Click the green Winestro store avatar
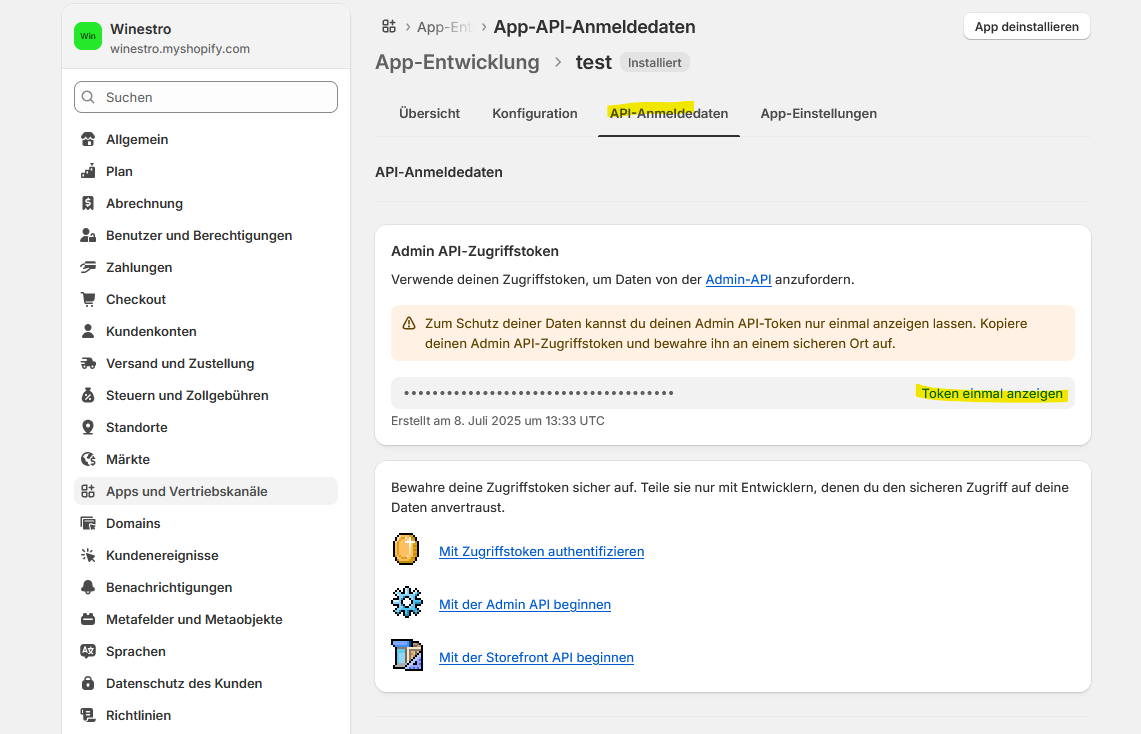This screenshot has height=734, width=1141. [88, 37]
